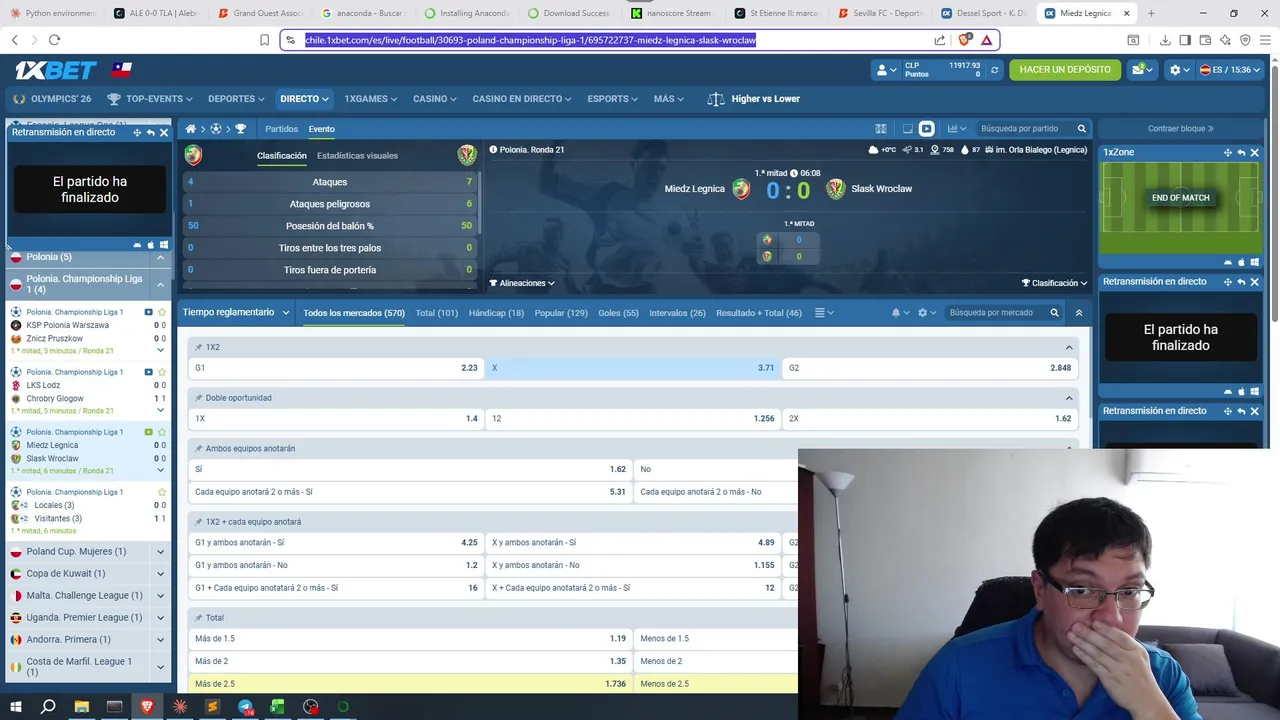Switch to the Hándicap (18) tab
Viewport: 1280px width, 720px height.
(x=496, y=313)
